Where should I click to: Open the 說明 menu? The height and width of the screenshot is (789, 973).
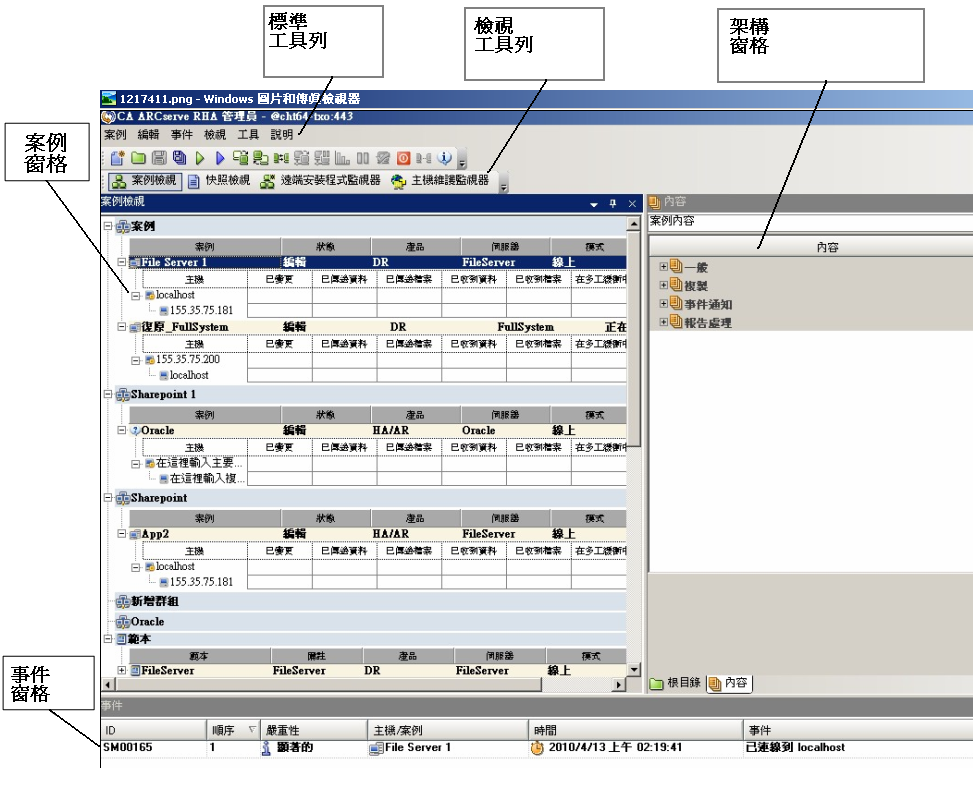282,135
